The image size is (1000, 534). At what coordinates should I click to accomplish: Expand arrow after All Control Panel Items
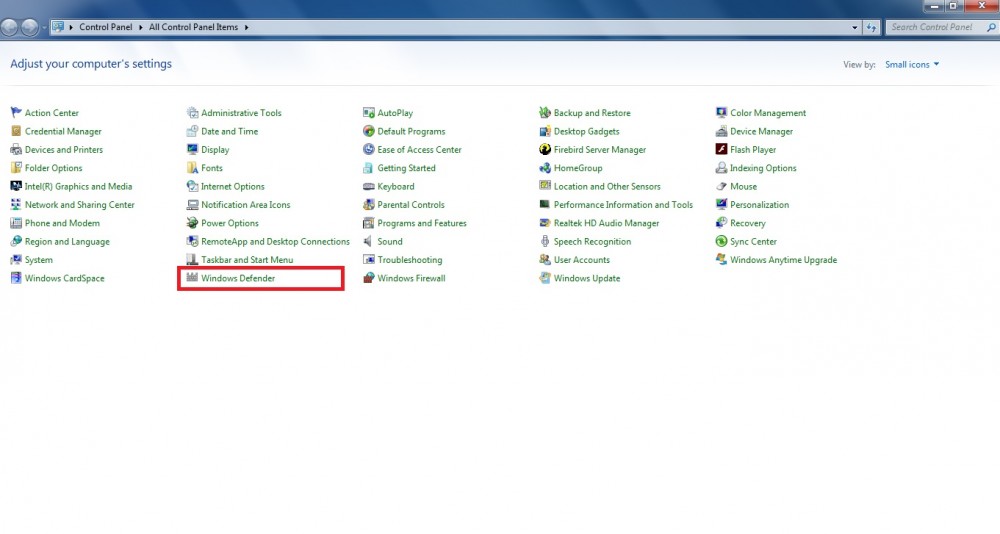(246, 27)
